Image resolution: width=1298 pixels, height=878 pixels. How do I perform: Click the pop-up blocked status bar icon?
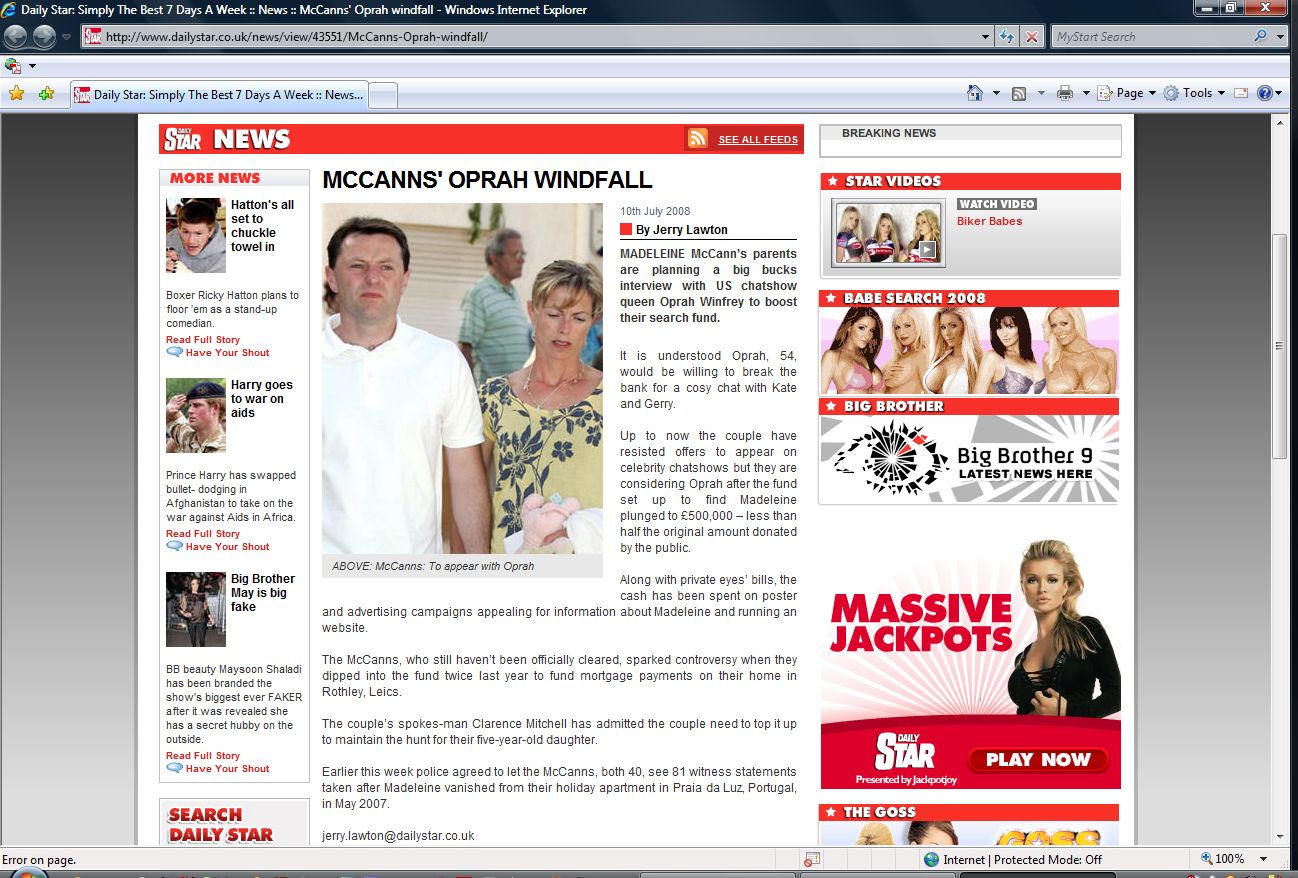(x=812, y=859)
